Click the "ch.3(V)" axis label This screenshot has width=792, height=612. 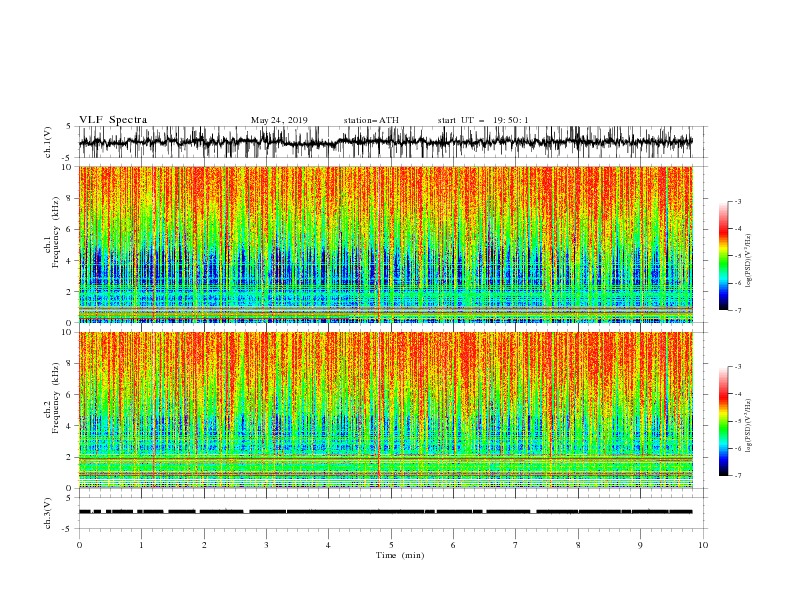tap(48, 513)
